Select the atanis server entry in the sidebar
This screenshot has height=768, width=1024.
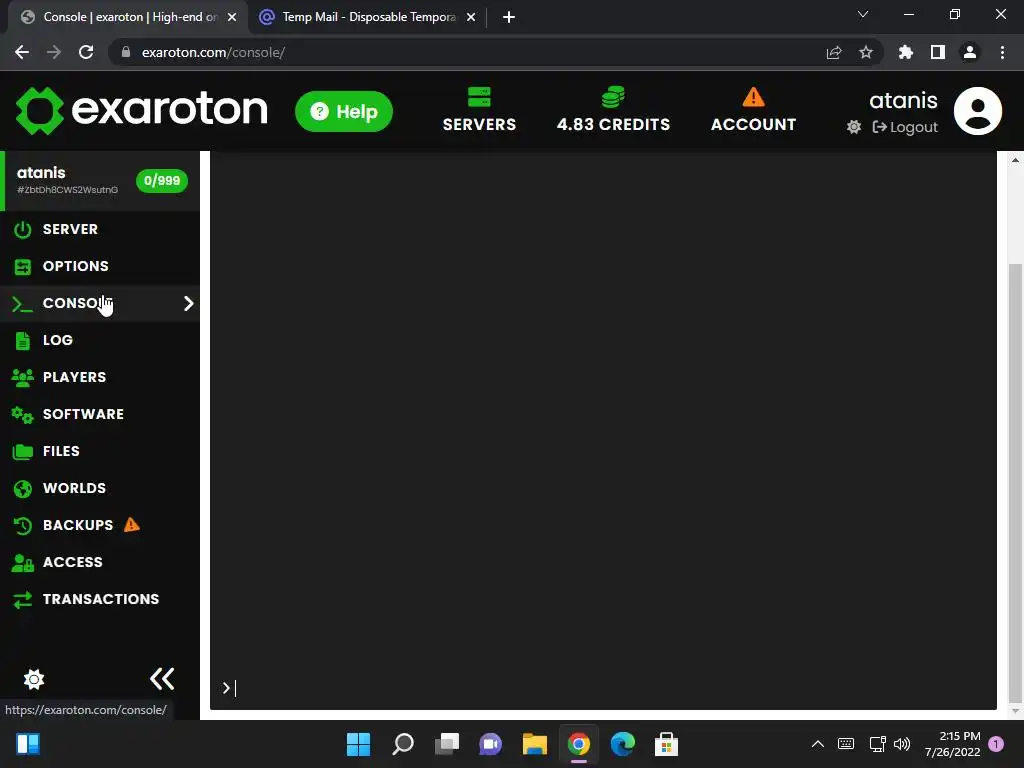click(x=100, y=181)
